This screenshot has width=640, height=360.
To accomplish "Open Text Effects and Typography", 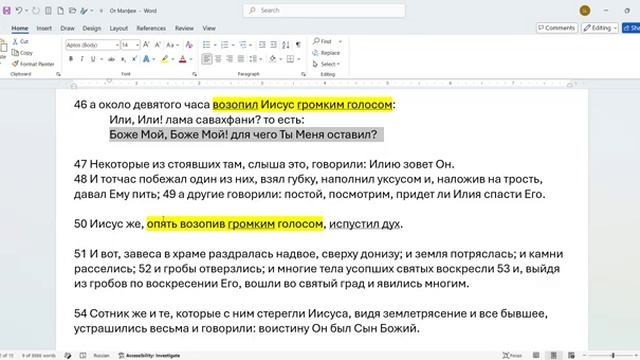I will (146, 59).
